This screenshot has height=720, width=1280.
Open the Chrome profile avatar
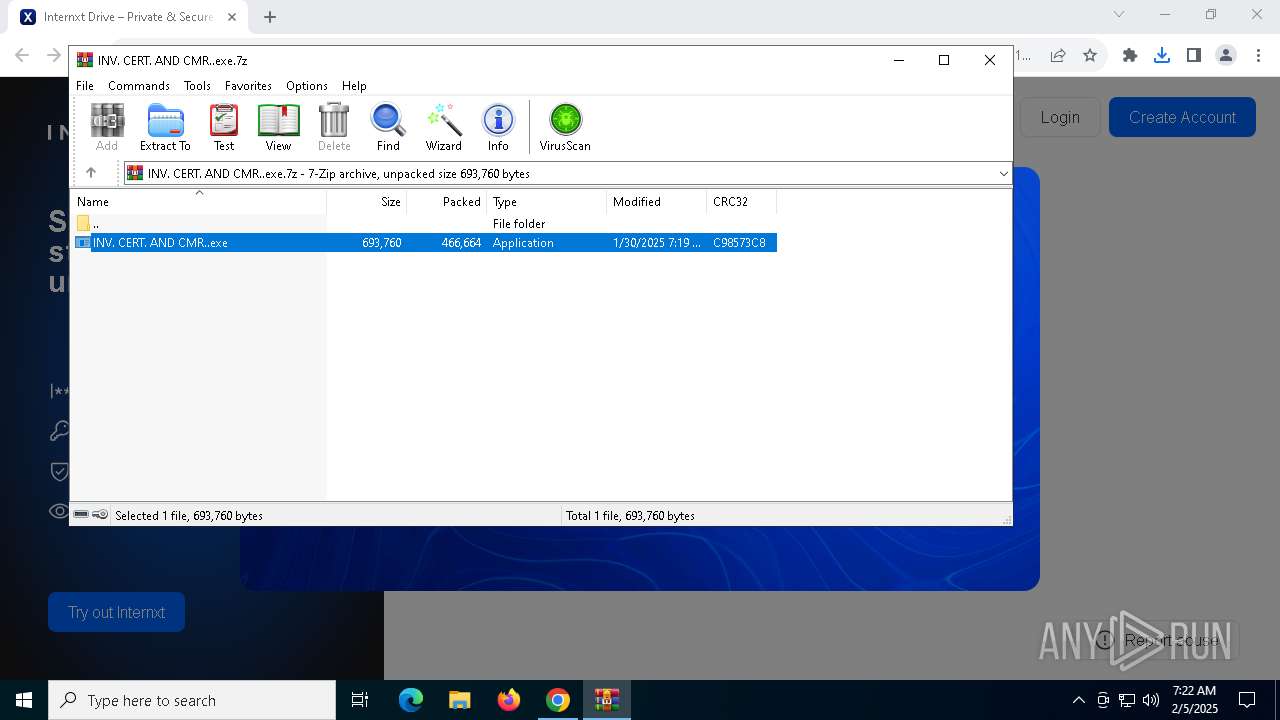click(x=1226, y=56)
